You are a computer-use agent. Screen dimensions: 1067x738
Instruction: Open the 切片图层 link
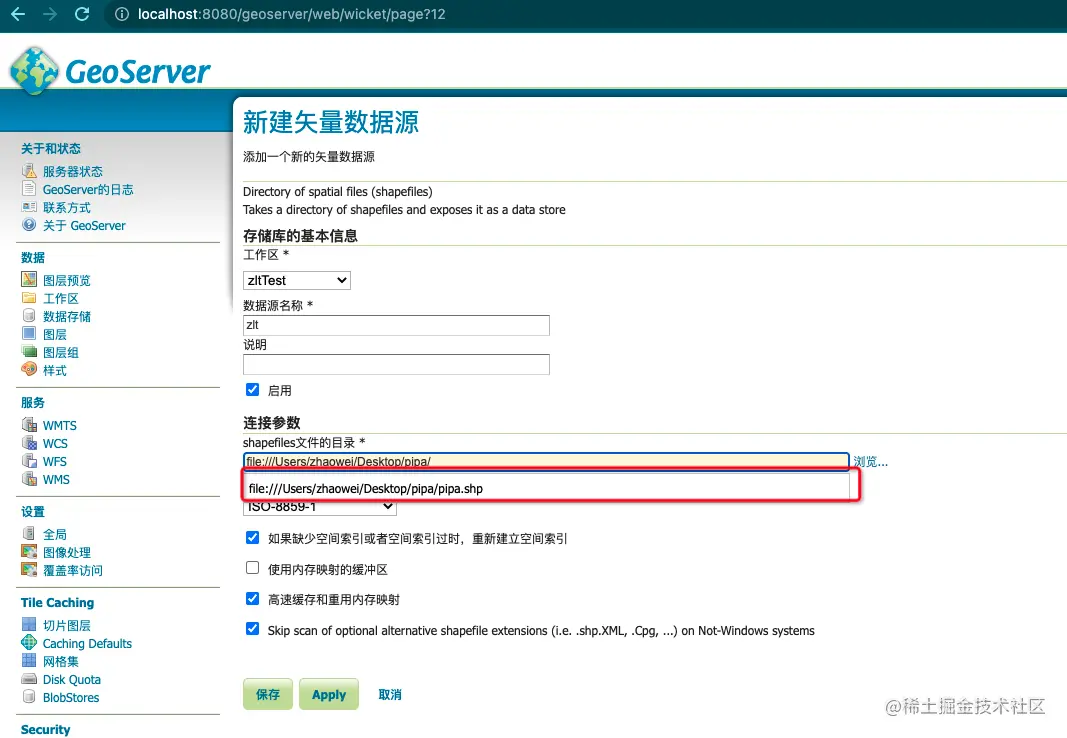67,625
